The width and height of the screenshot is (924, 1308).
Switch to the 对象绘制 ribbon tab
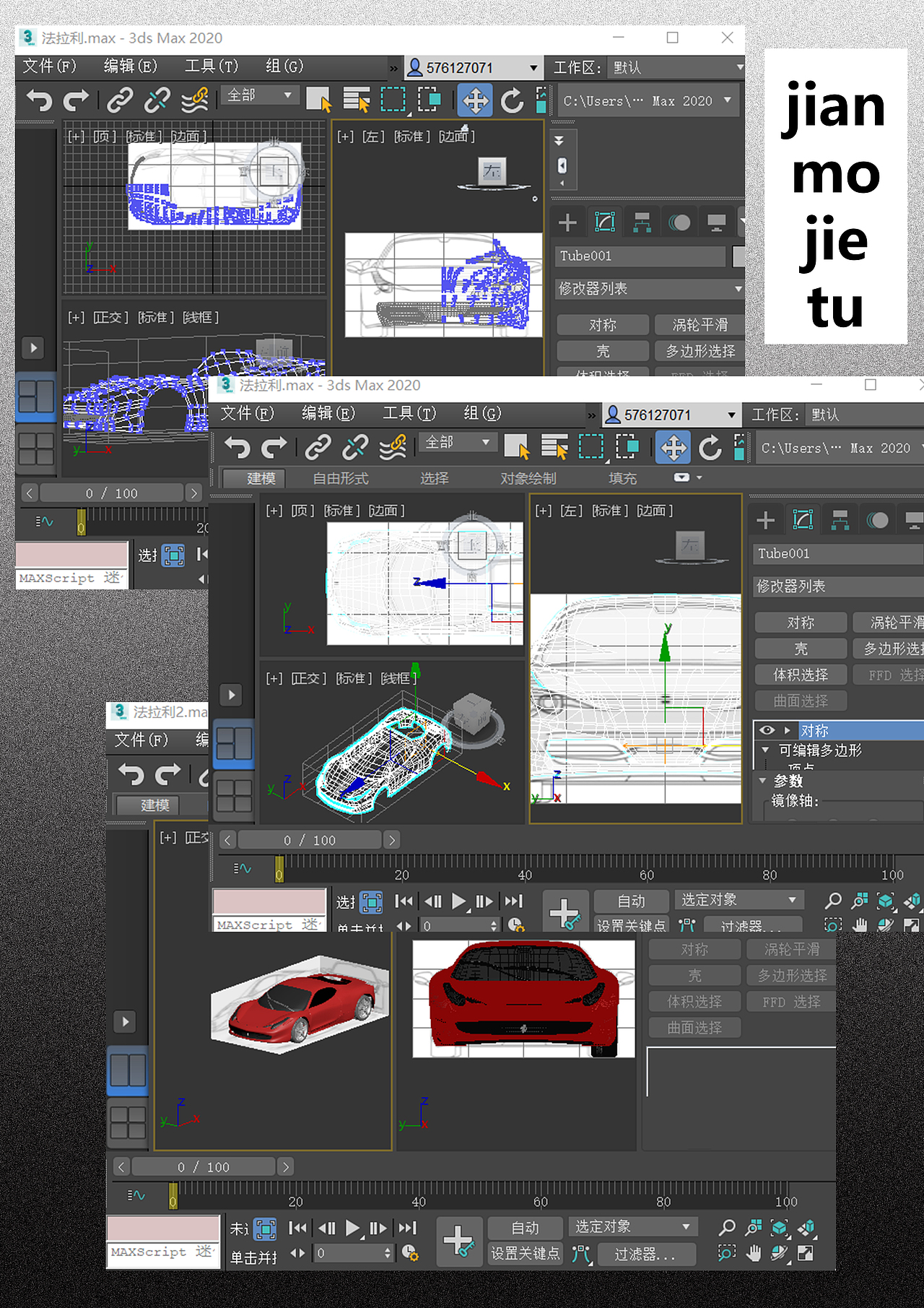(528, 478)
